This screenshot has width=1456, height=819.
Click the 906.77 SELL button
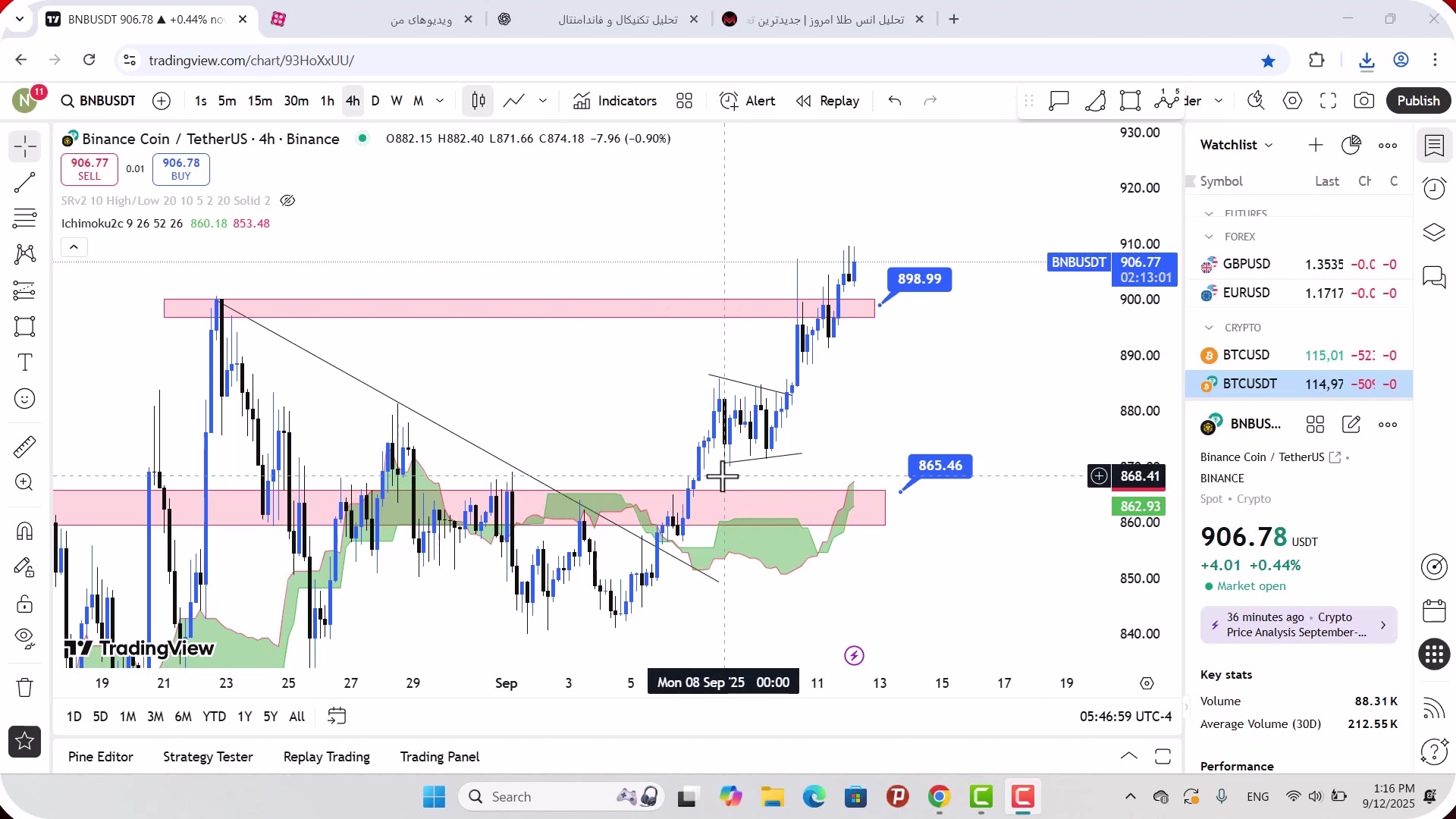pyautogui.click(x=89, y=169)
